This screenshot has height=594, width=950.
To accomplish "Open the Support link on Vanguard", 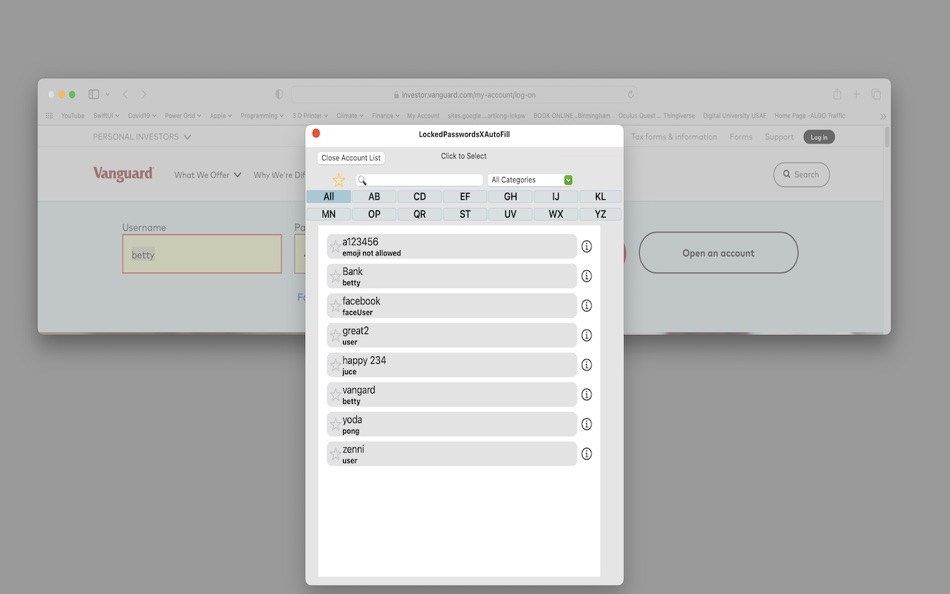I will pyautogui.click(x=779, y=137).
